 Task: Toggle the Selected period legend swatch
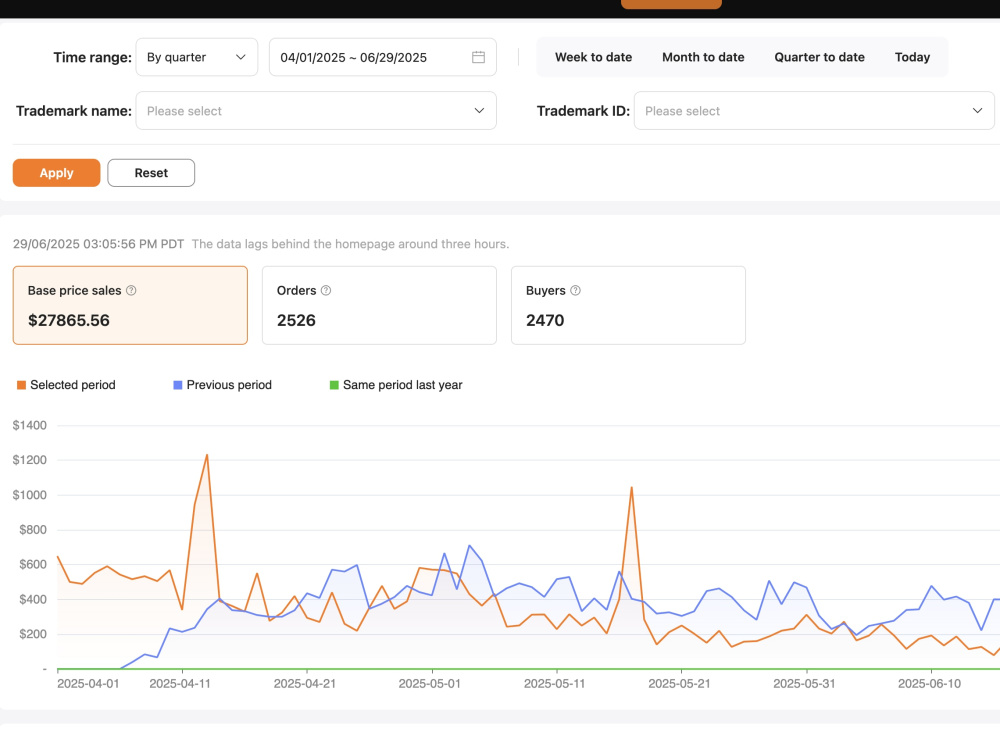pyautogui.click(x=21, y=385)
